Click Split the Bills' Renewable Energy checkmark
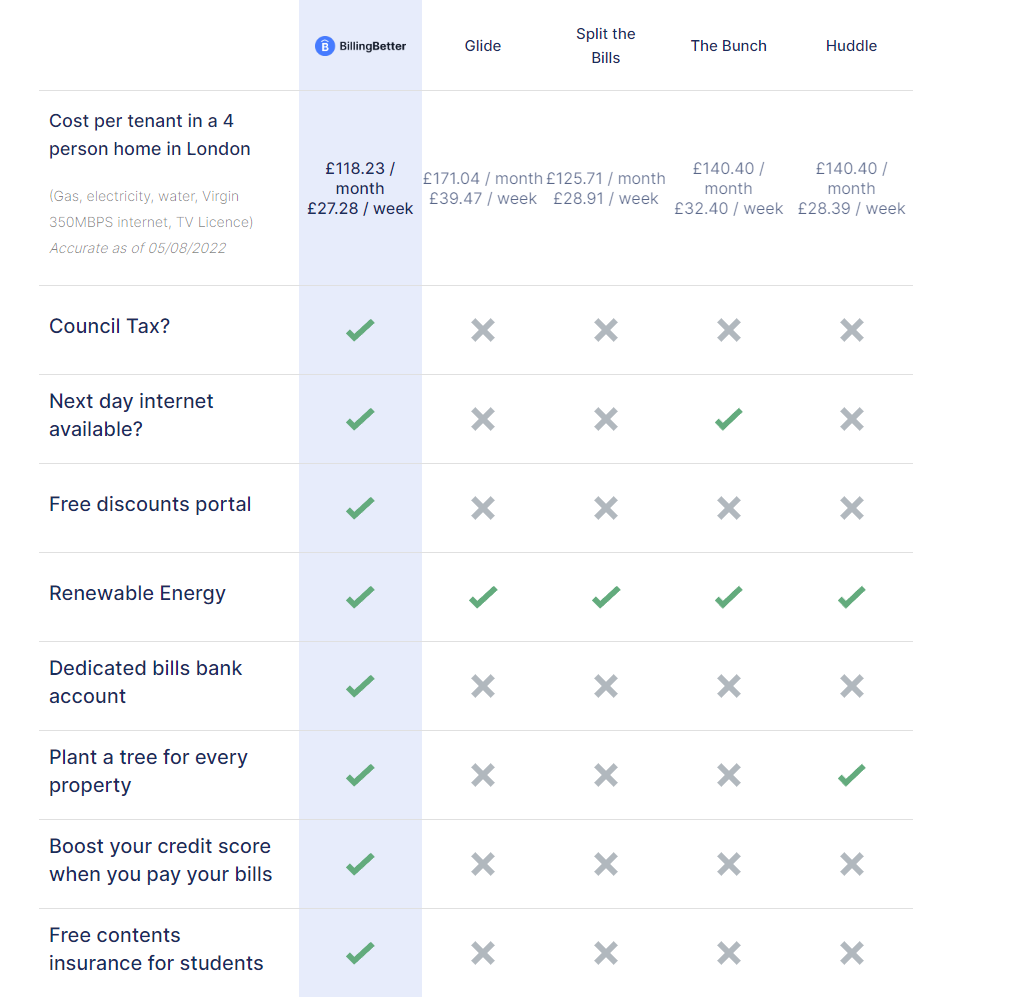Image resolution: width=1021 pixels, height=997 pixels. point(606,597)
